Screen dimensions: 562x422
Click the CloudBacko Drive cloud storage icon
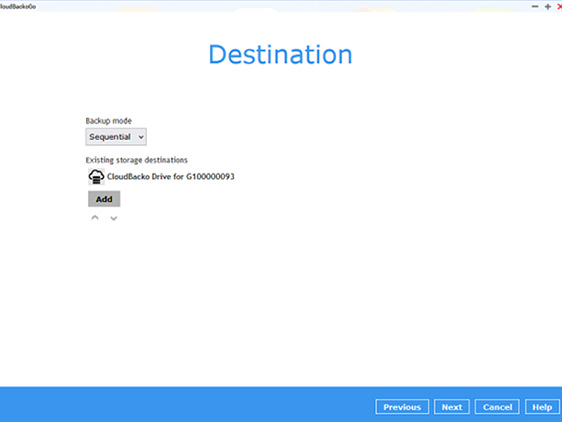click(96, 177)
